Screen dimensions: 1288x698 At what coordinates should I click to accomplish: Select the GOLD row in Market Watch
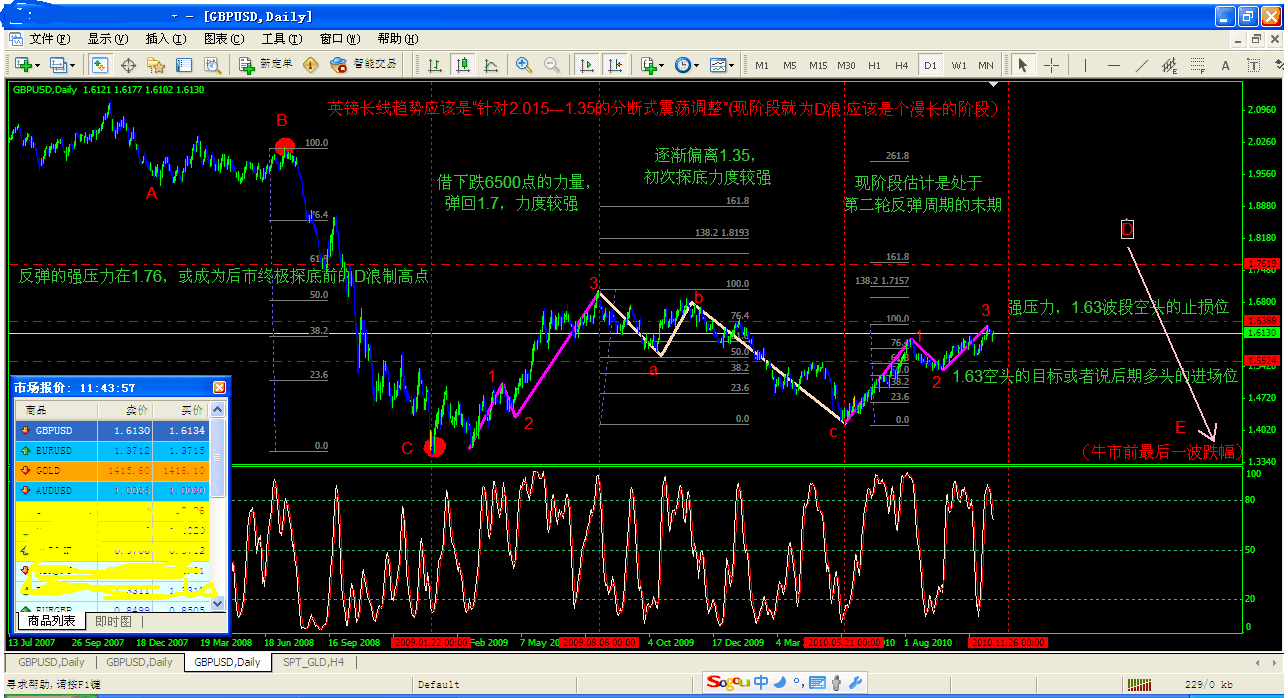(x=112, y=470)
